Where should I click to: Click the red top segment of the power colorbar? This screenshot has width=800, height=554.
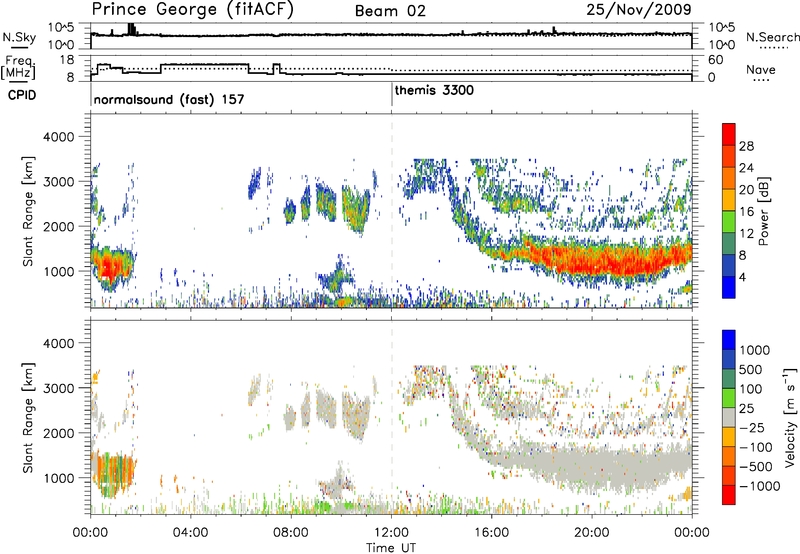(729, 135)
